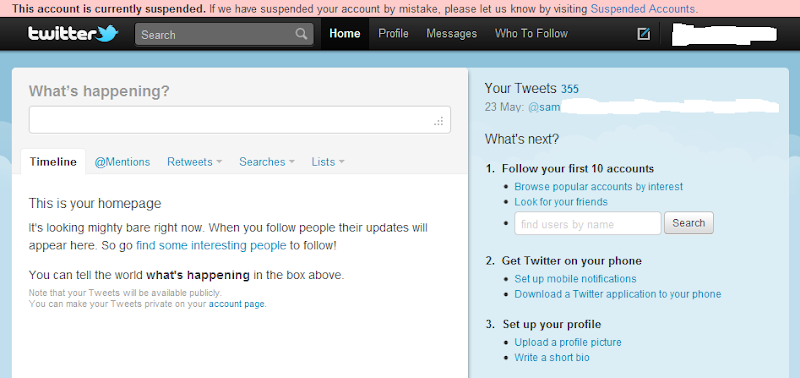Screen dimensions: 800x378
Task: Expand the Lists dropdown tab
Action: [328, 162]
